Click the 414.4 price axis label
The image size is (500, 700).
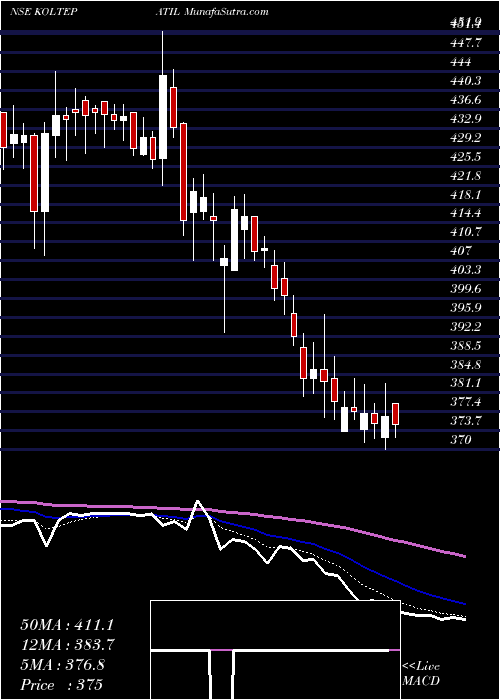coord(466,213)
